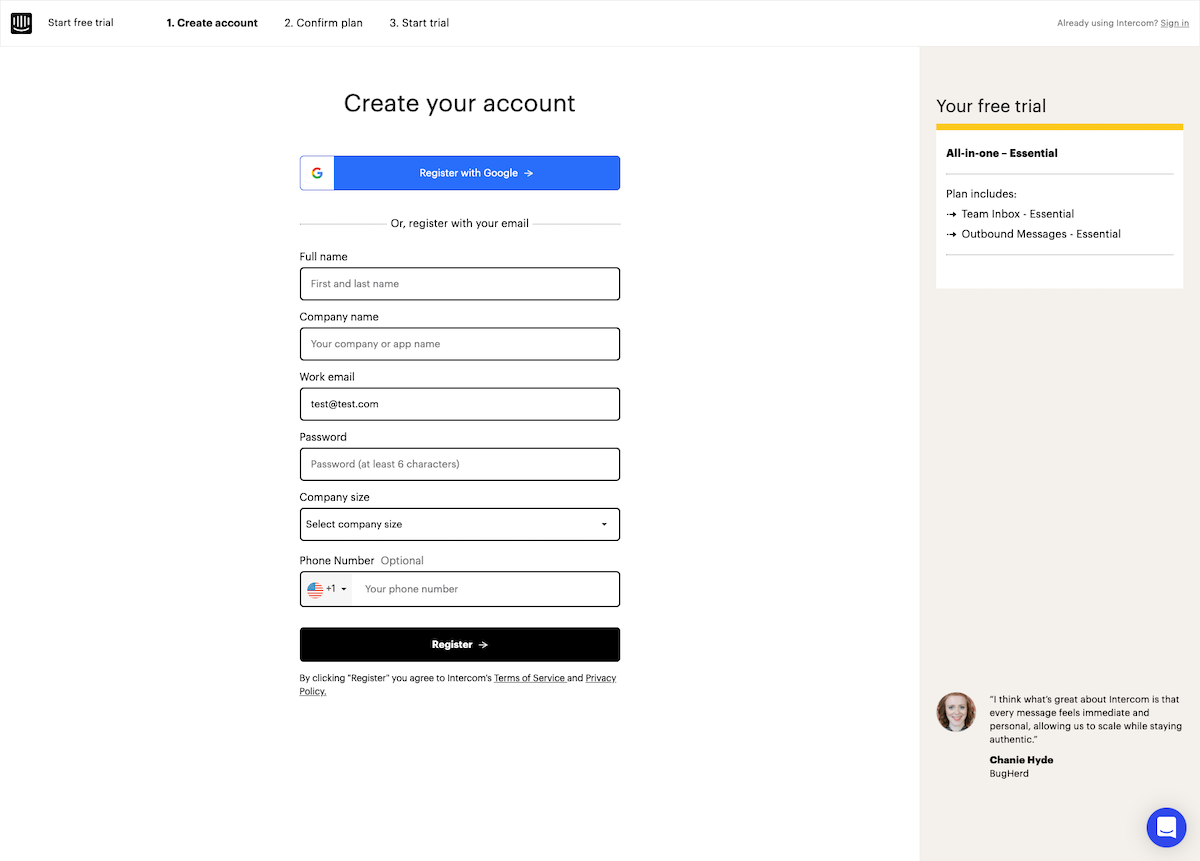The width and height of the screenshot is (1200, 861).
Task: Click the BugHerd company text
Action: (1009, 774)
